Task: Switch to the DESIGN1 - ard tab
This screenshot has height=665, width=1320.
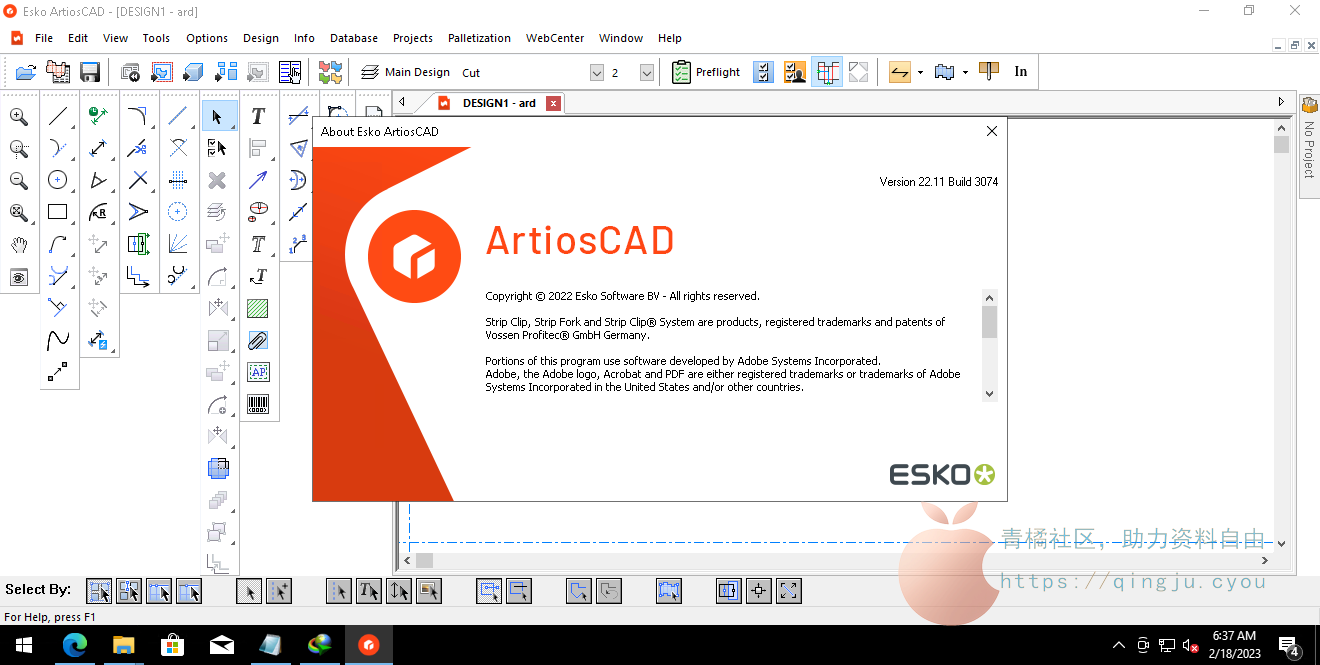Action: [x=498, y=103]
